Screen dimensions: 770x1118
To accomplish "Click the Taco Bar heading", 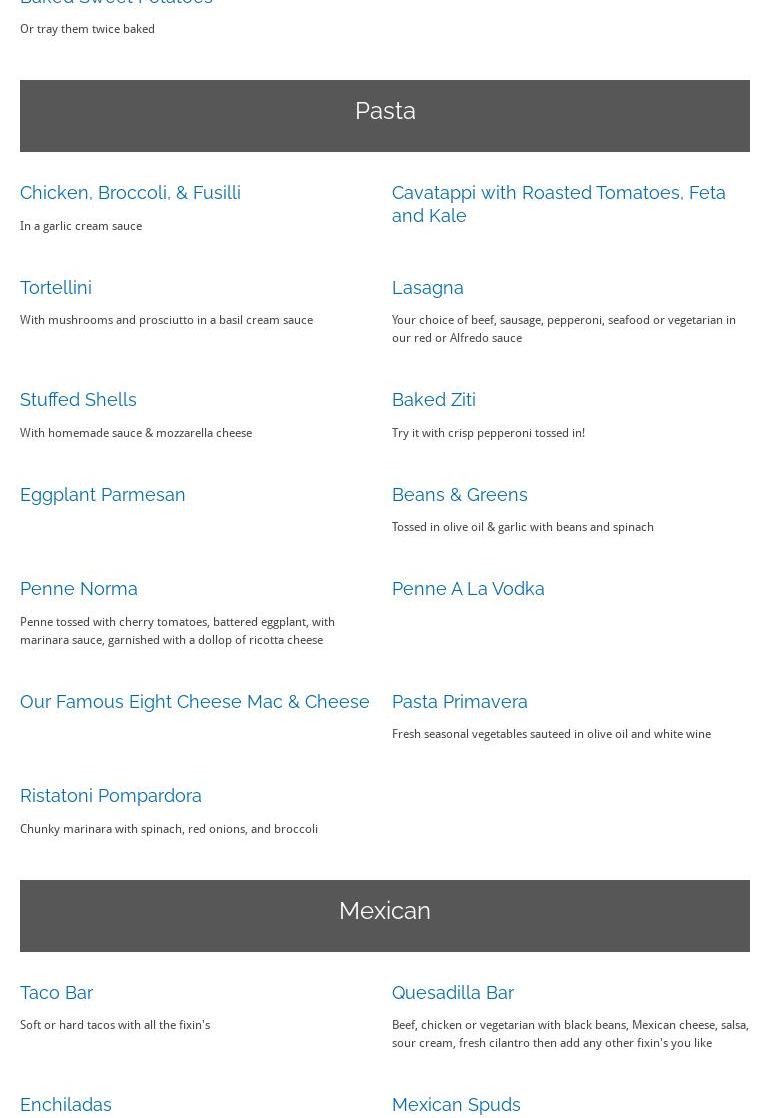I will (56, 992).
